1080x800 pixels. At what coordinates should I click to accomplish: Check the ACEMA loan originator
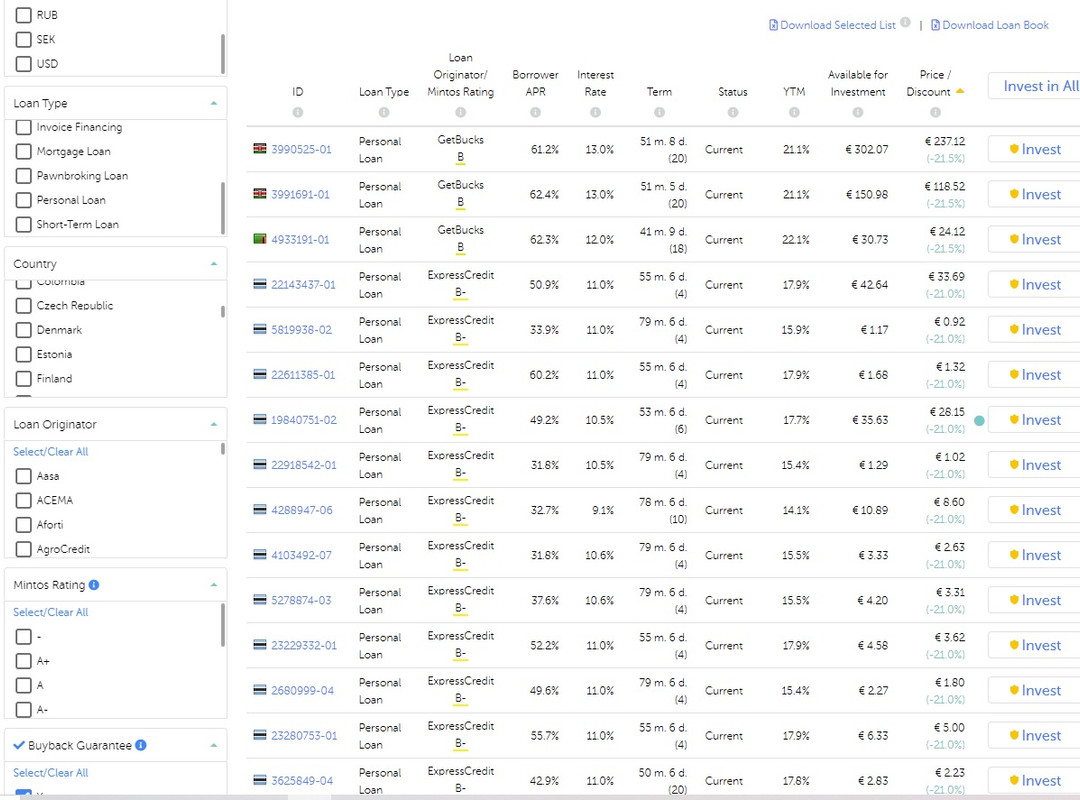coord(23,500)
